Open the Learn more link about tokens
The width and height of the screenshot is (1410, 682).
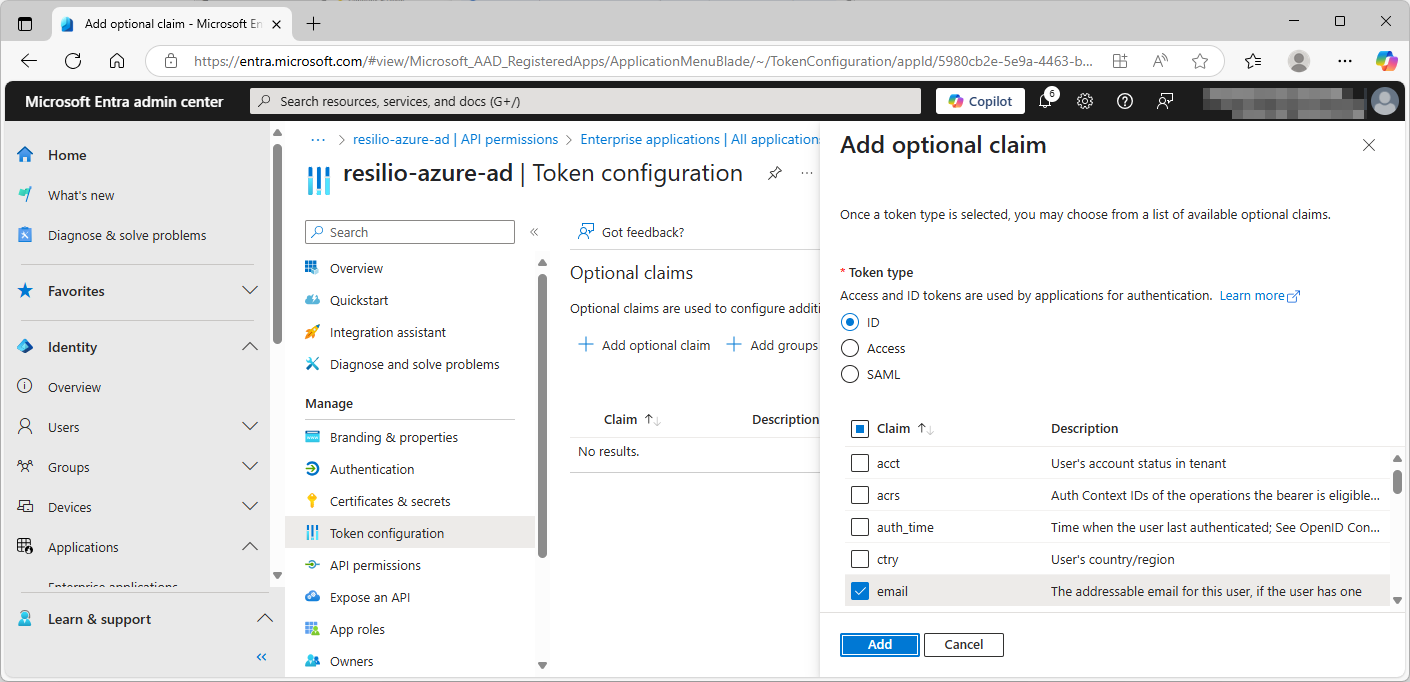(1252, 295)
